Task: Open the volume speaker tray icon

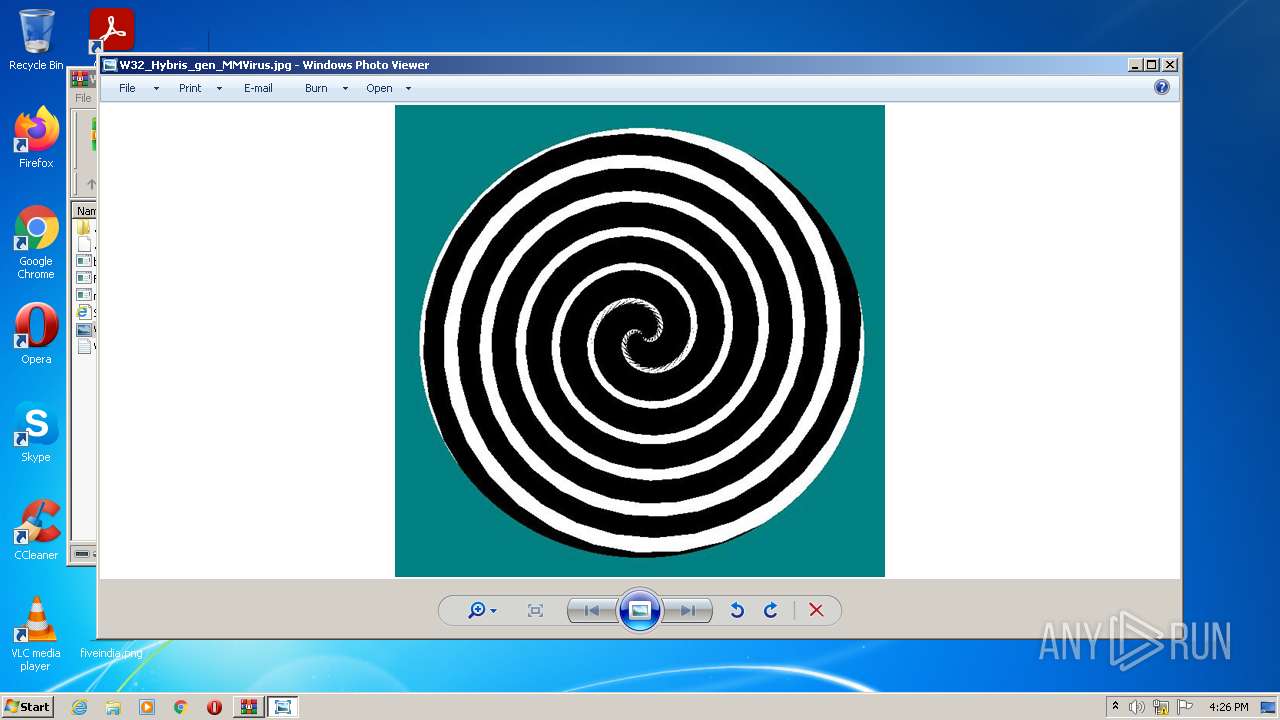Action: click(1137, 707)
